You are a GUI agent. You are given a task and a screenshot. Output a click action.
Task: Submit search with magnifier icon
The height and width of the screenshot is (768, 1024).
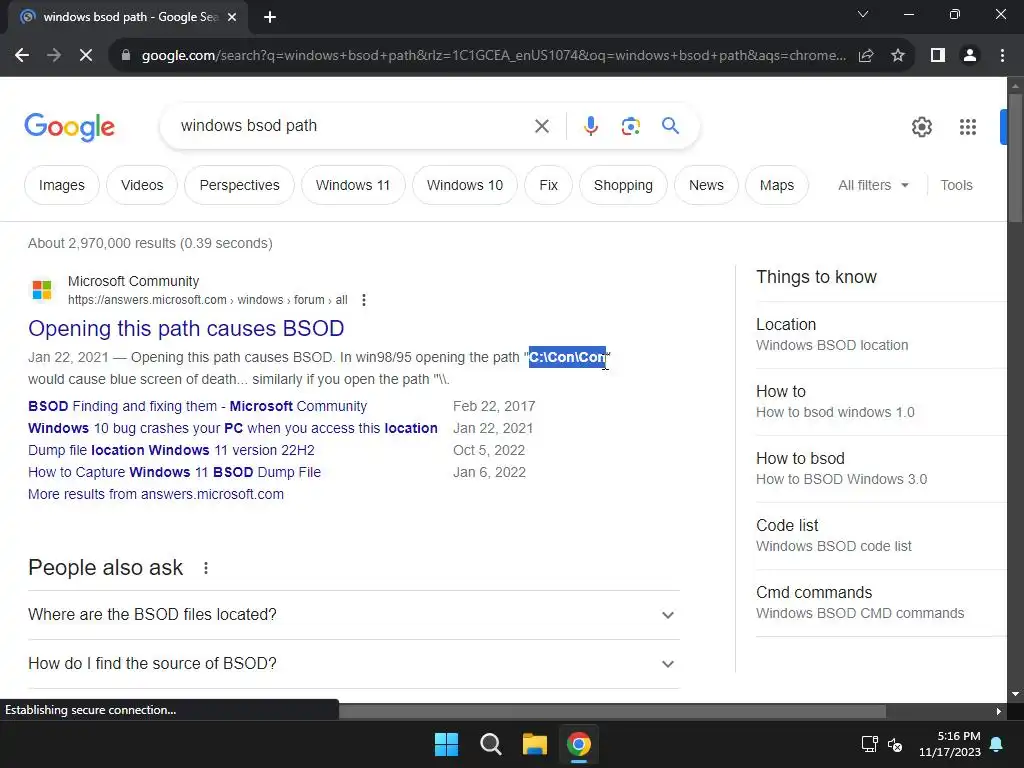(671, 125)
